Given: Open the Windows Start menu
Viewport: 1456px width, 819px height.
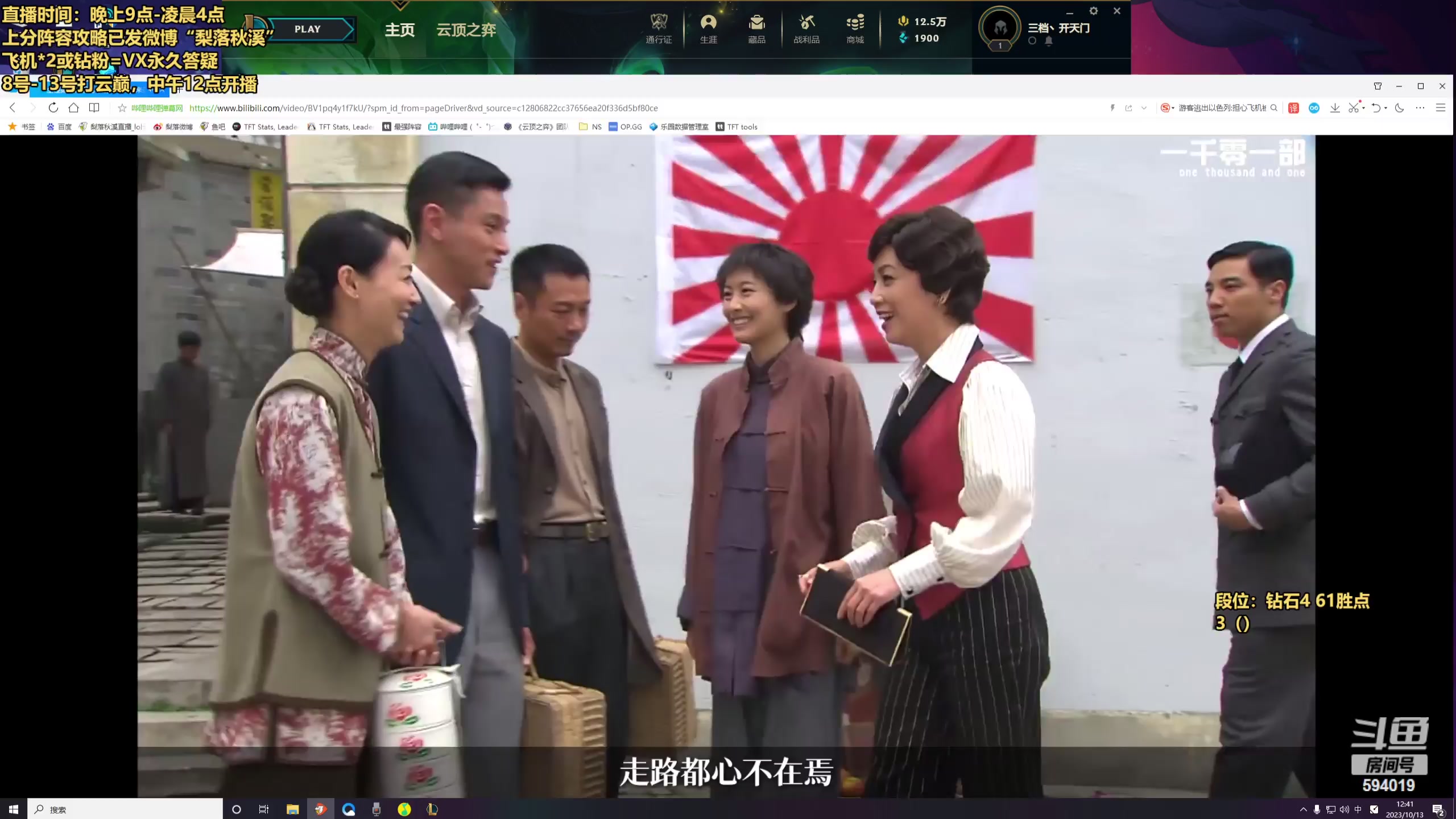Looking at the screenshot, I should coord(14,809).
